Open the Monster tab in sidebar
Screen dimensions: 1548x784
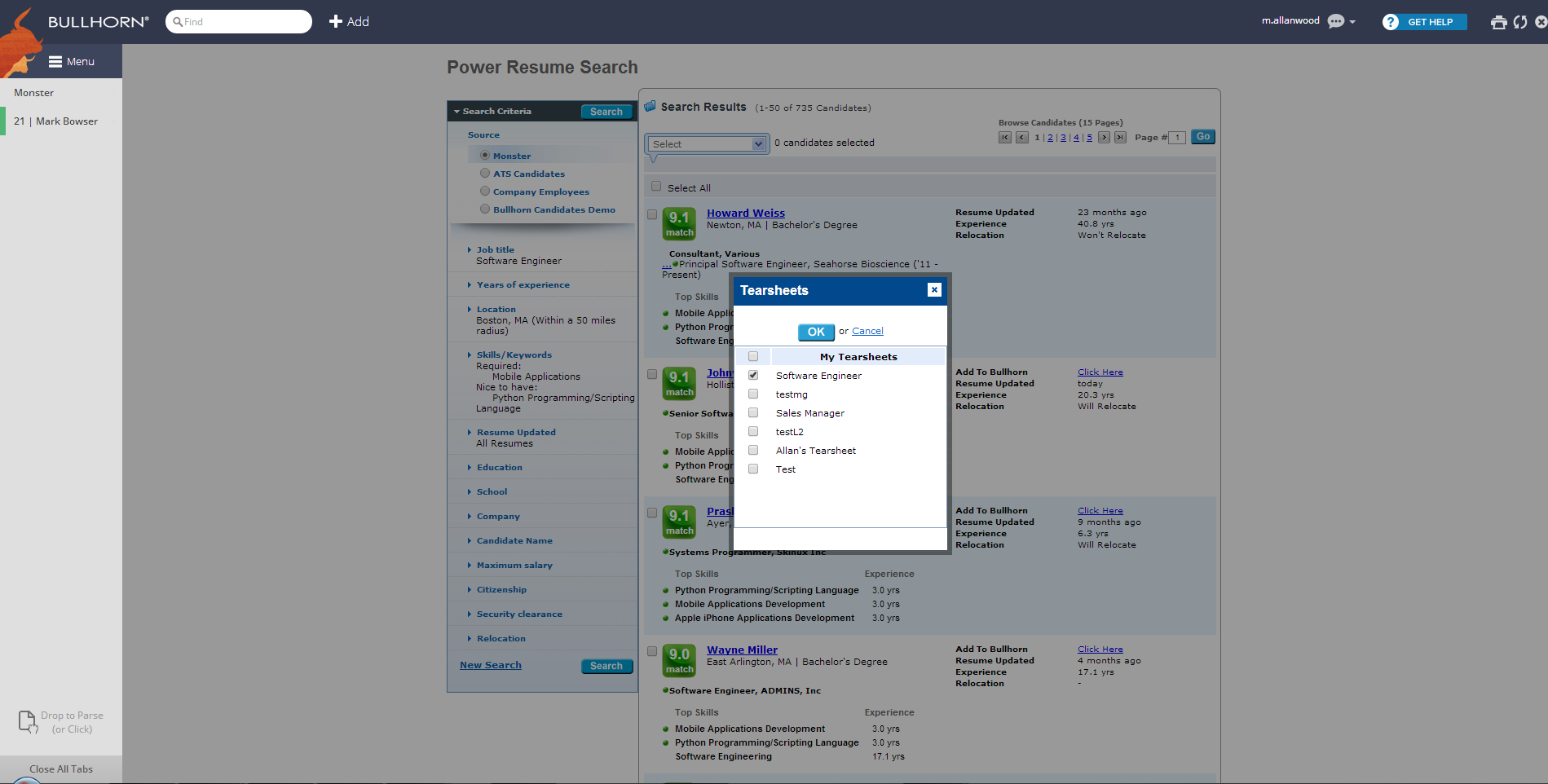tap(34, 93)
